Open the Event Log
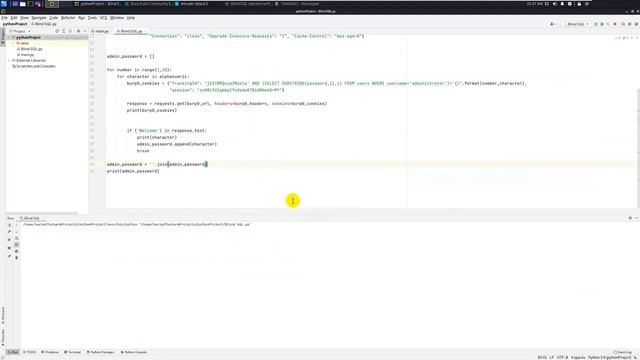 pyautogui.click(x=623, y=352)
